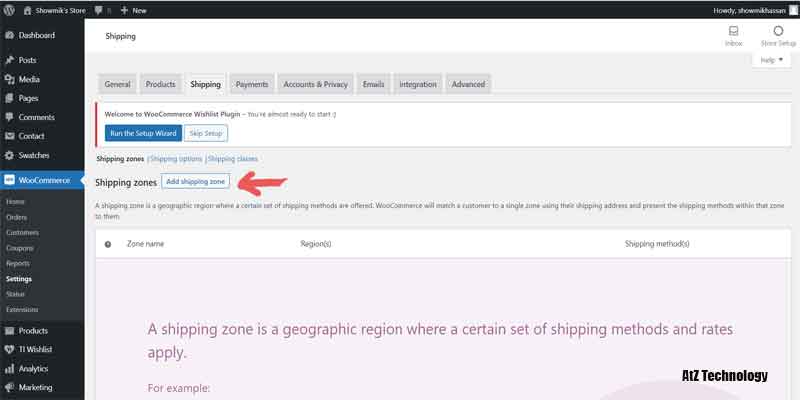Open Coupons under WooCommerce
800x400 pixels.
(x=20, y=248)
